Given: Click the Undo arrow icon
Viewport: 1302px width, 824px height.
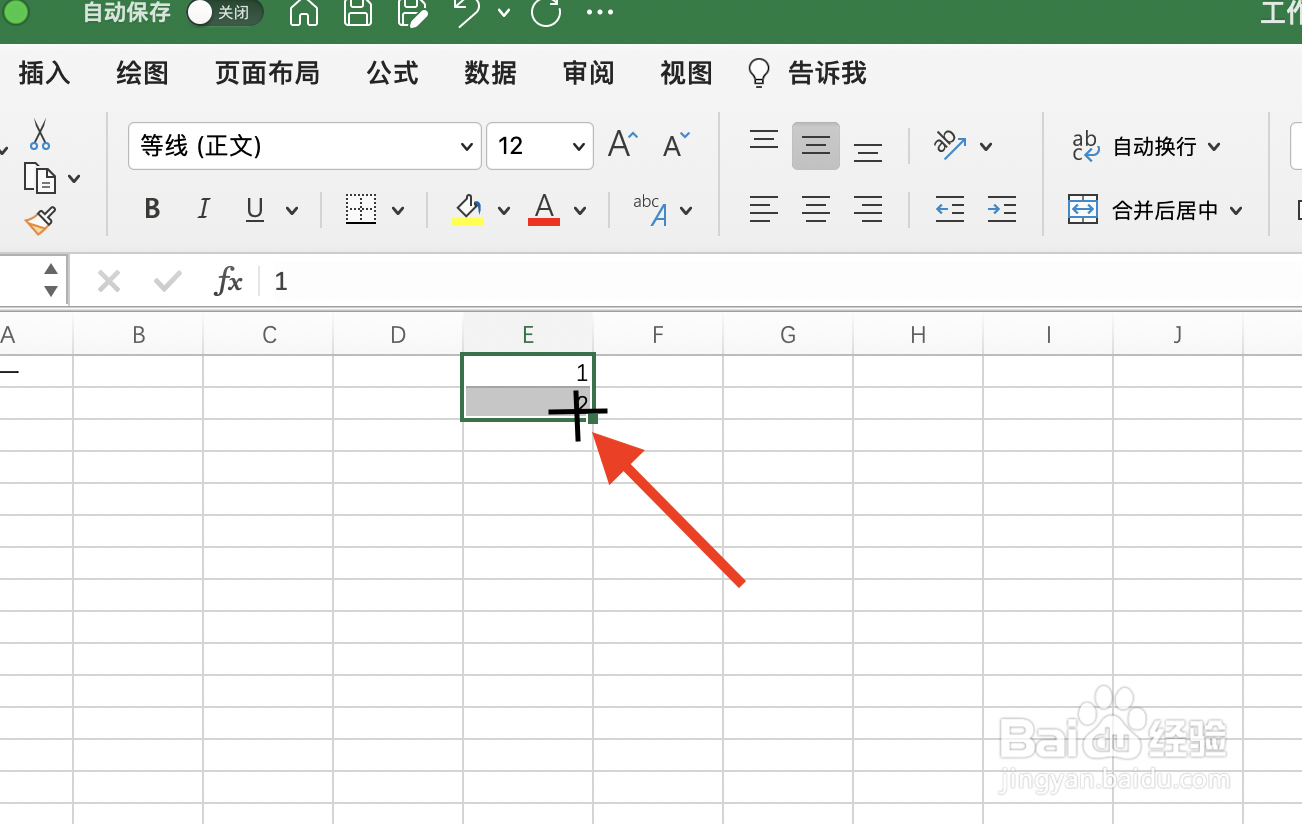Looking at the screenshot, I should point(466,14).
